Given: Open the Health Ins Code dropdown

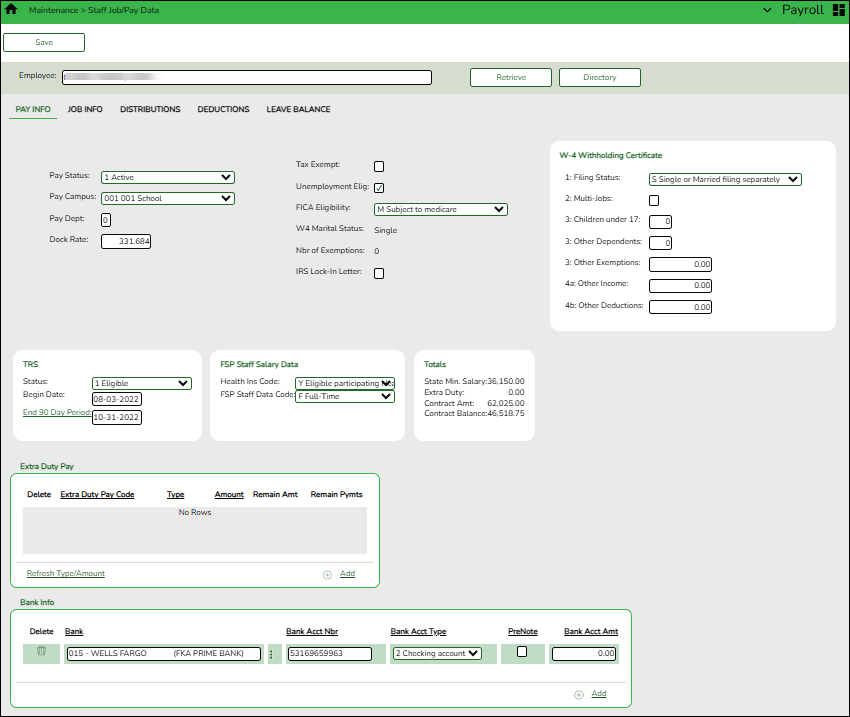Looking at the screenshot, I should 345,383.
